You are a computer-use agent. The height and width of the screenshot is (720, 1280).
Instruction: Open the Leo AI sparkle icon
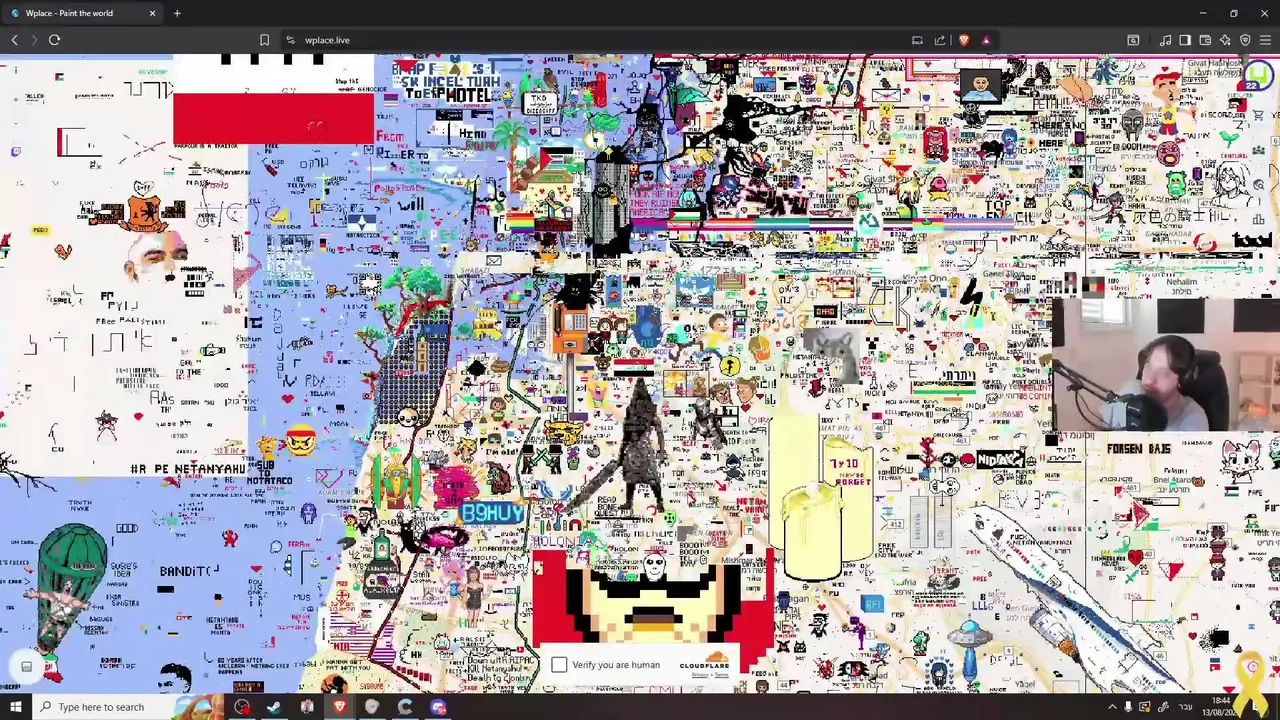tap(1225, 40)
